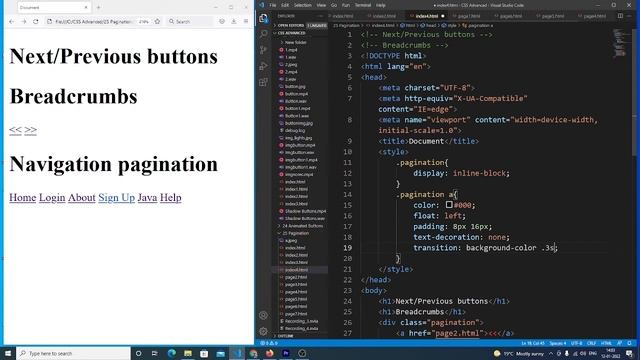Screen dimensions: 640x360
Task: Click the About link in browser
Action: [x=82, y=198]
